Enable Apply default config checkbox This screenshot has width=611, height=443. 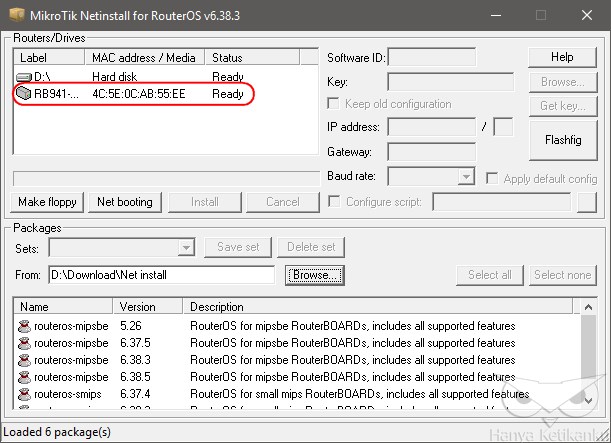[x=492, y=178]
